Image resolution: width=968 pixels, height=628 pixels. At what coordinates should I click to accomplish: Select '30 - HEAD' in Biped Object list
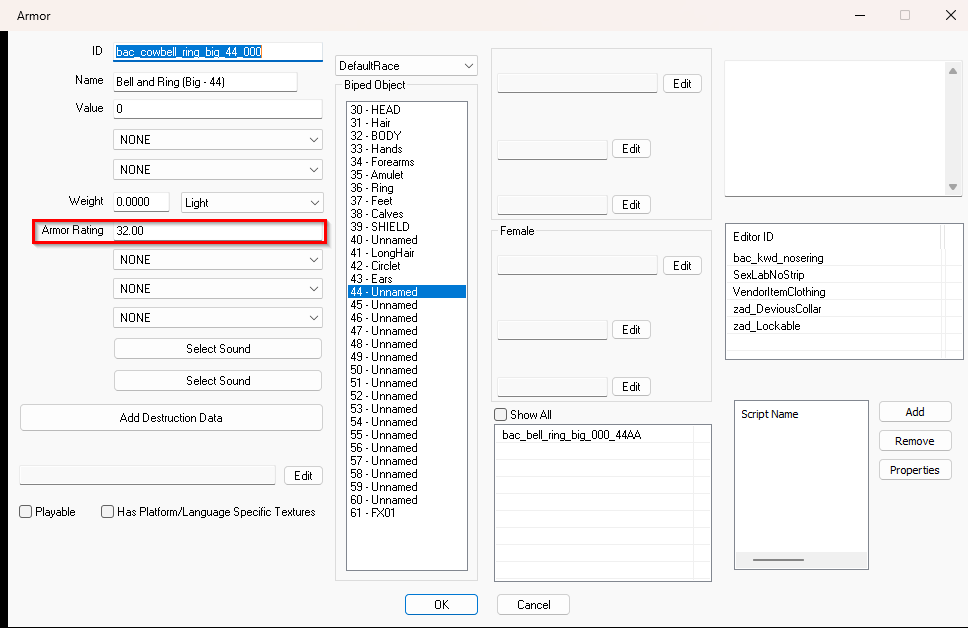pyautogui.click(x=406, y=110)
